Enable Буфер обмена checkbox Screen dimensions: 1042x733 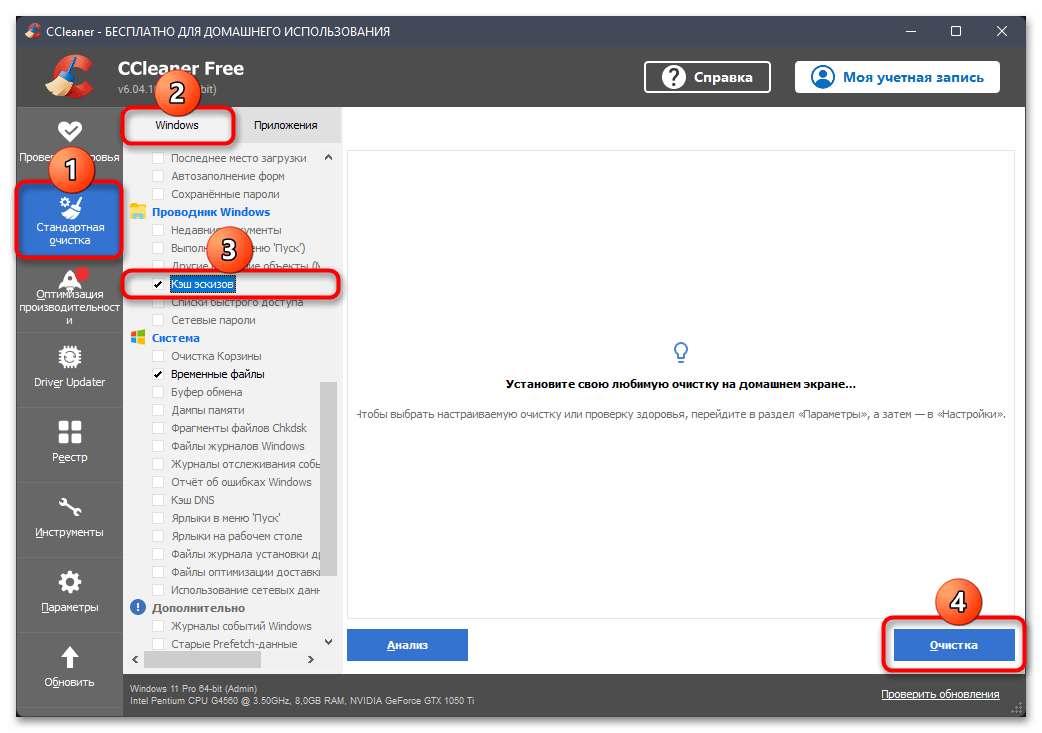(x=158, y=391)
